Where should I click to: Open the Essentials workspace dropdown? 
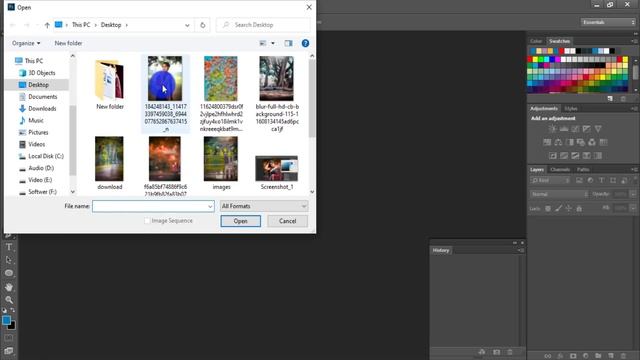coord(608,22)
